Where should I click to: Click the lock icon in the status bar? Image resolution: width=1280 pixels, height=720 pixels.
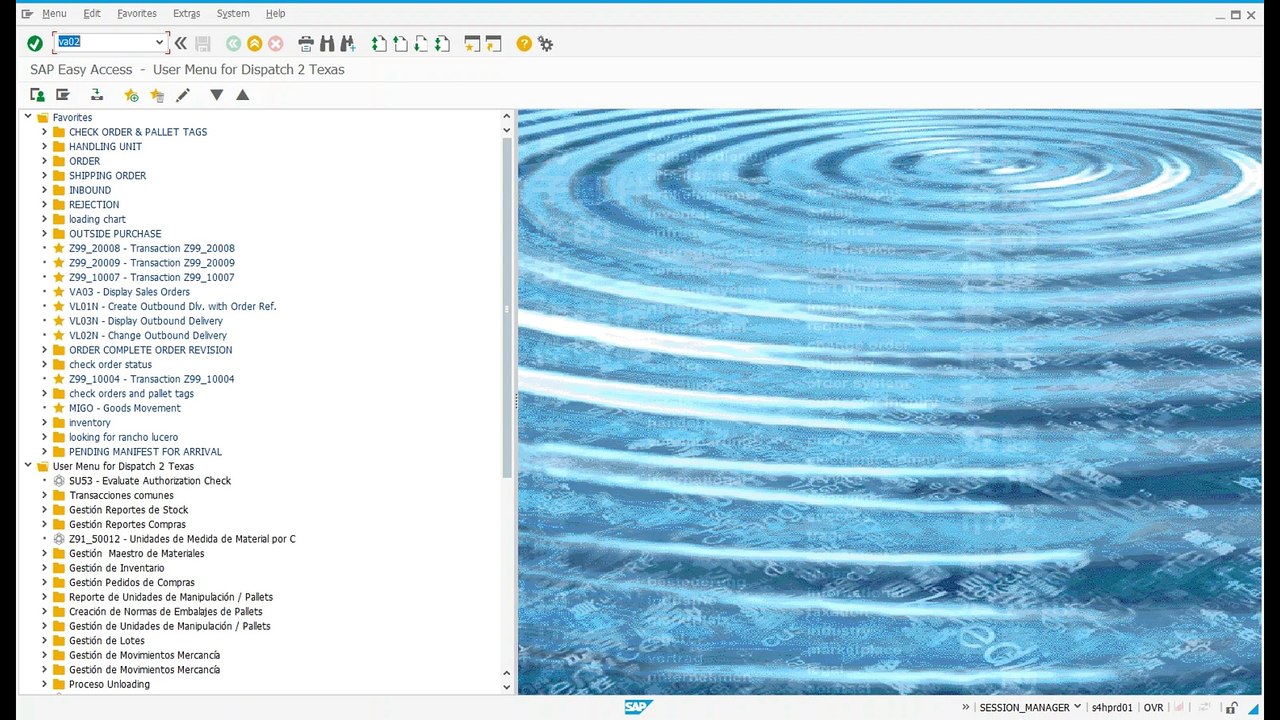(x=1232, y=708)
